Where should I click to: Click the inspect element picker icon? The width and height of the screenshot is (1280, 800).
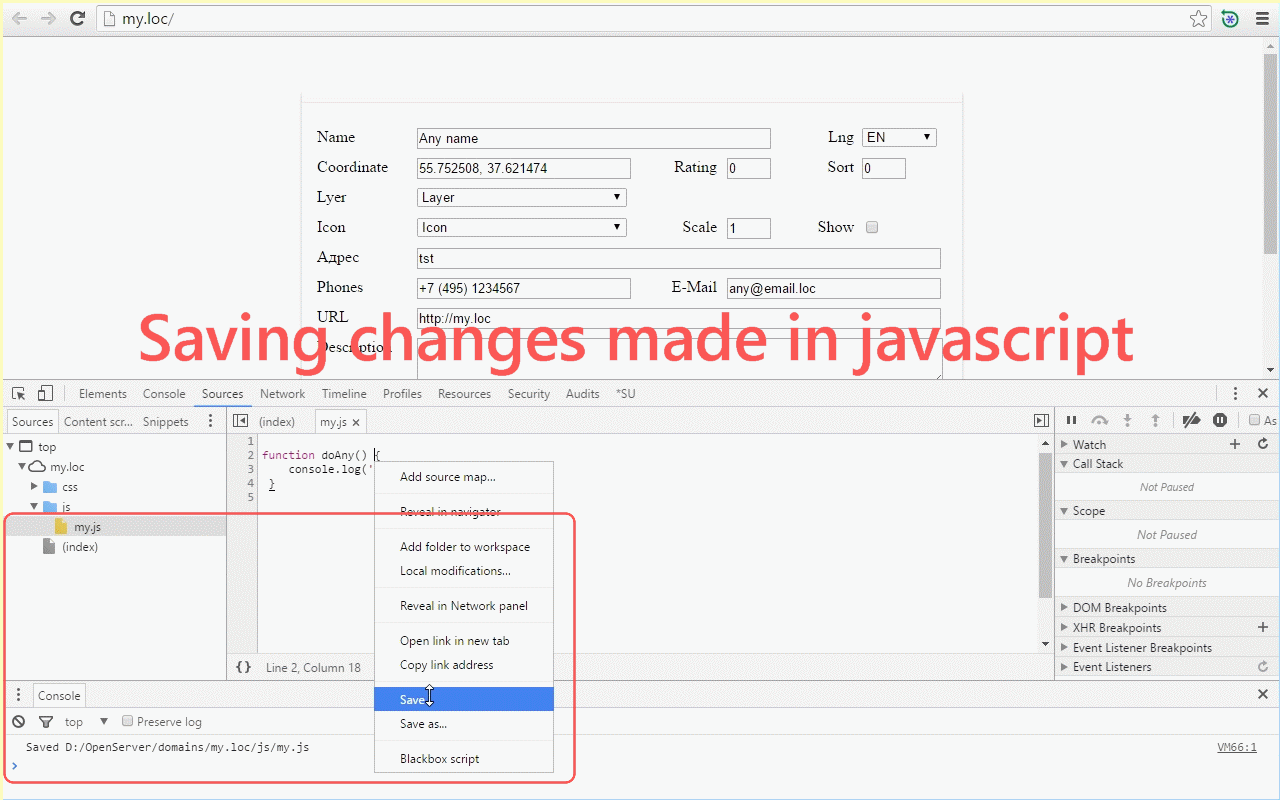click(x=18, y=394)
